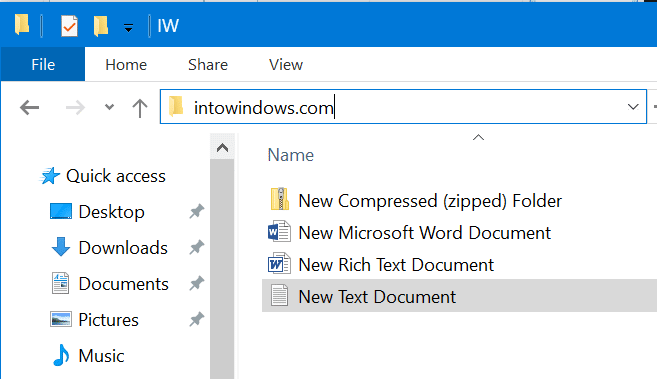Image resolution: width=657 pixels, height=379 pixels.
Task: Select Quick access in the navigation pane
Action: tap(116, 176)
